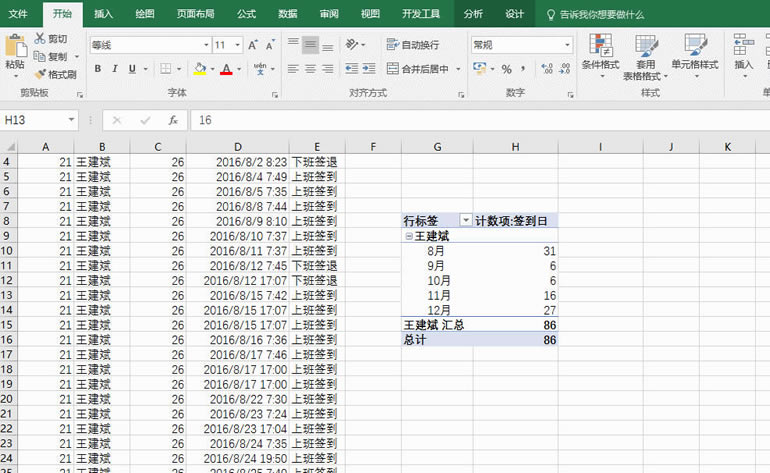Click the Tell Me search box
Screen dimensions: 770x473
point(595,15)
